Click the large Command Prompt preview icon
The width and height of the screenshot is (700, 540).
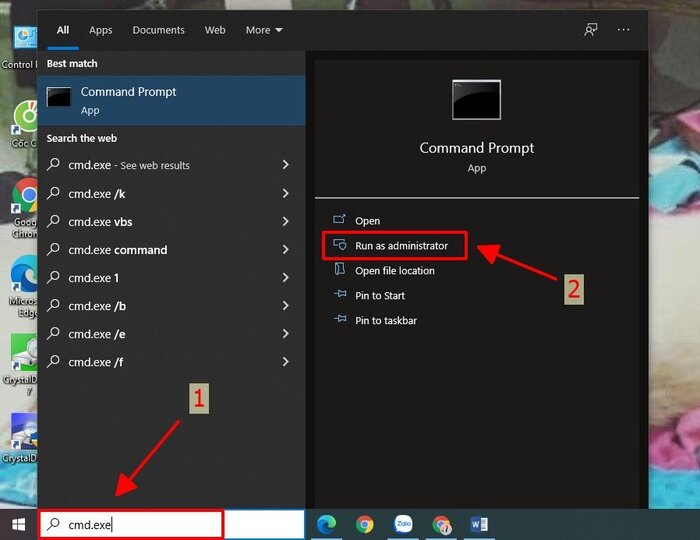point(476,100)
